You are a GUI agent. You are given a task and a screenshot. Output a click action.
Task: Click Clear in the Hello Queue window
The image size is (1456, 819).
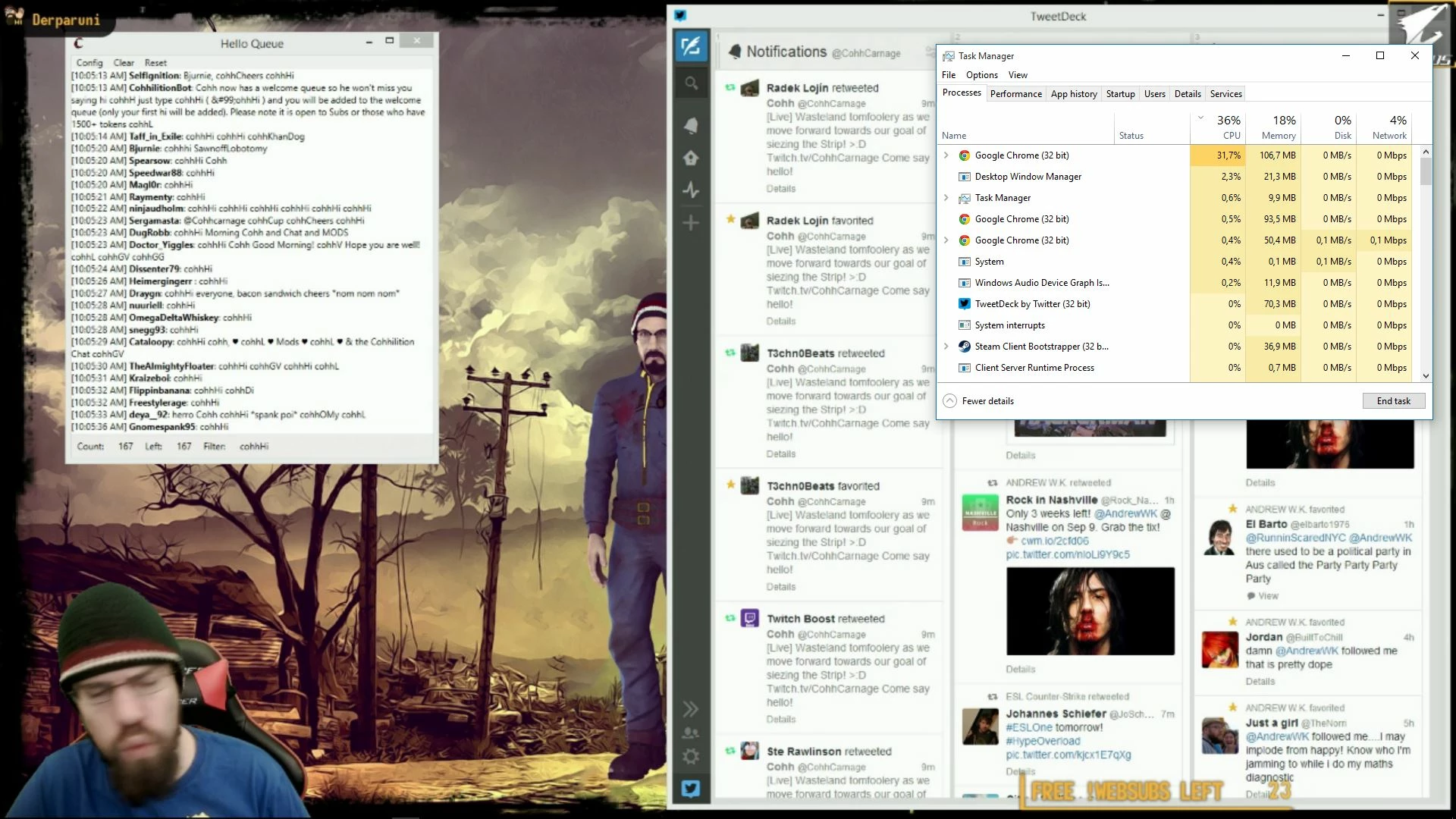124,63
